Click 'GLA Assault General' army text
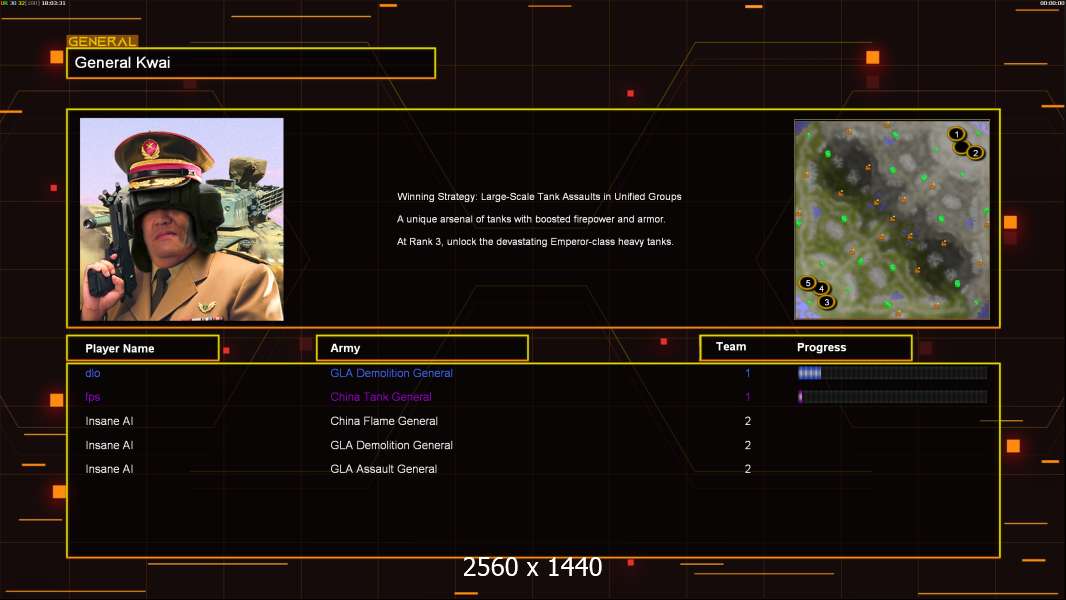 click(x=383, y=469)
